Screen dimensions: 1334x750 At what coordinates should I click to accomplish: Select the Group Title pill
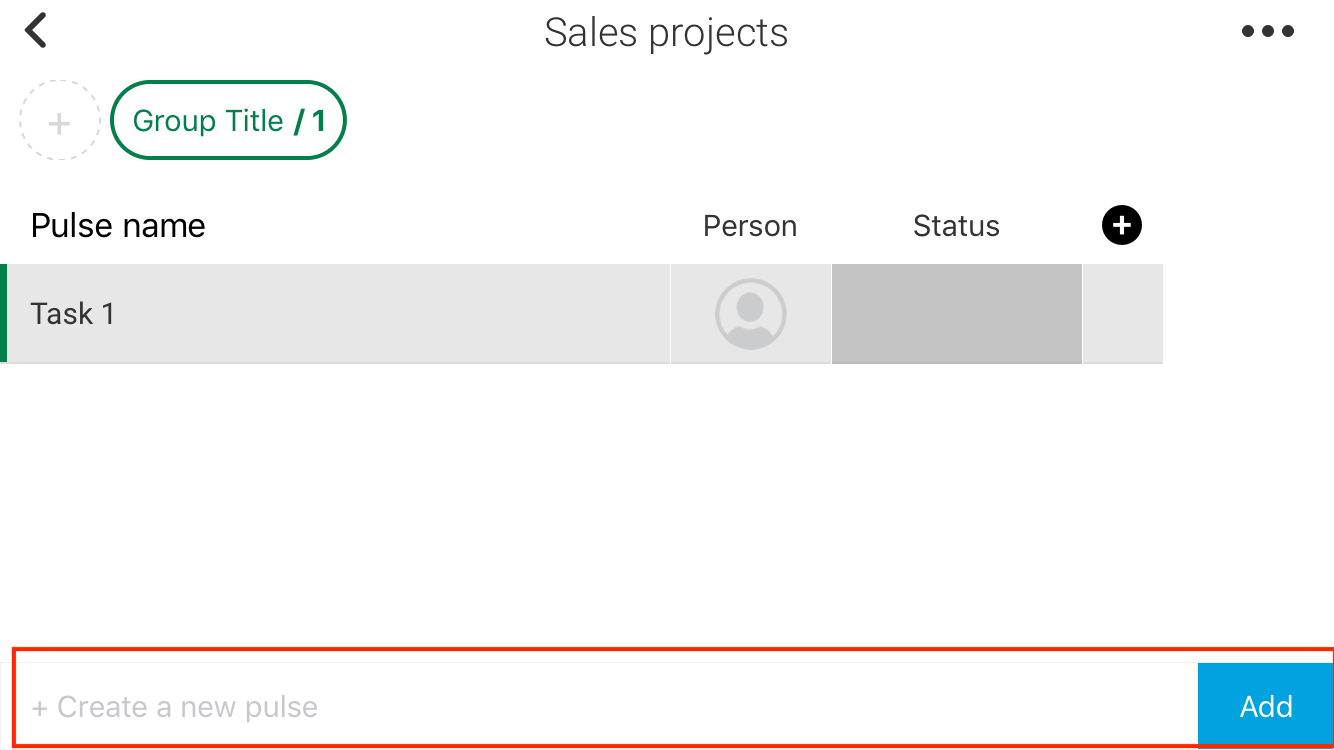click(x=228, y=121)
